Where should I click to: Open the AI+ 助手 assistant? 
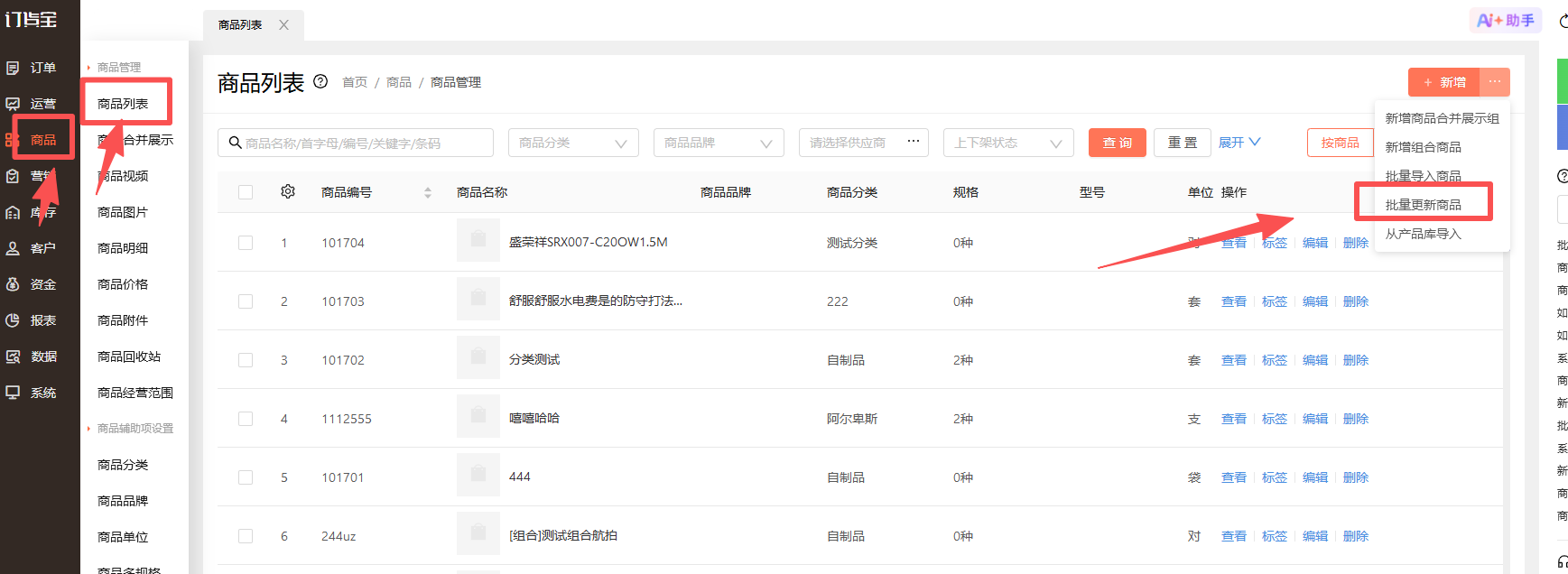1506,20
